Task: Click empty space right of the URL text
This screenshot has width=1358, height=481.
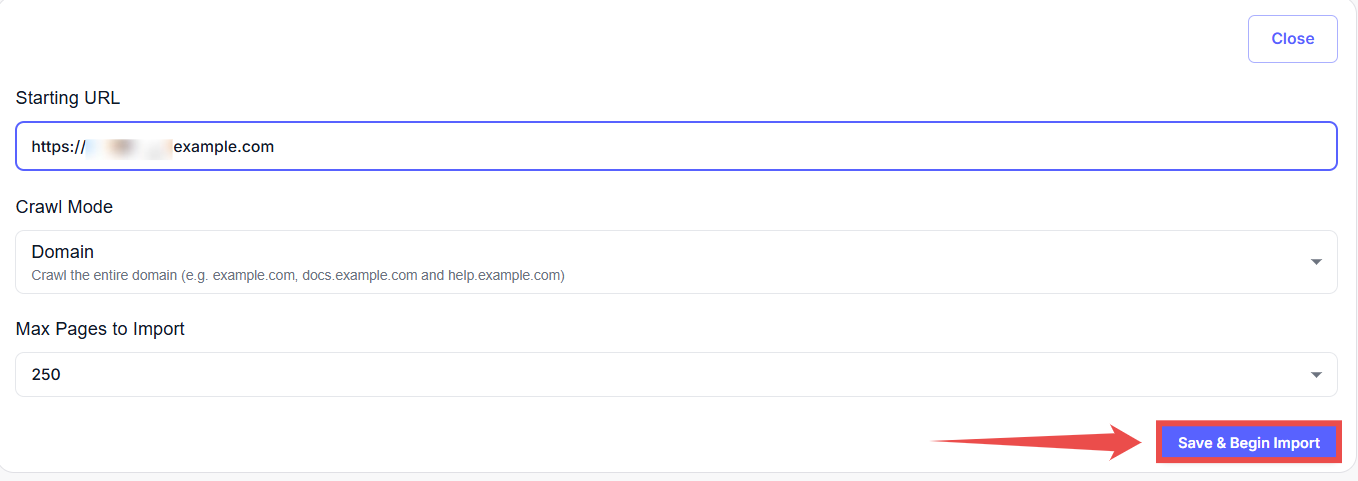Action: 800,147
